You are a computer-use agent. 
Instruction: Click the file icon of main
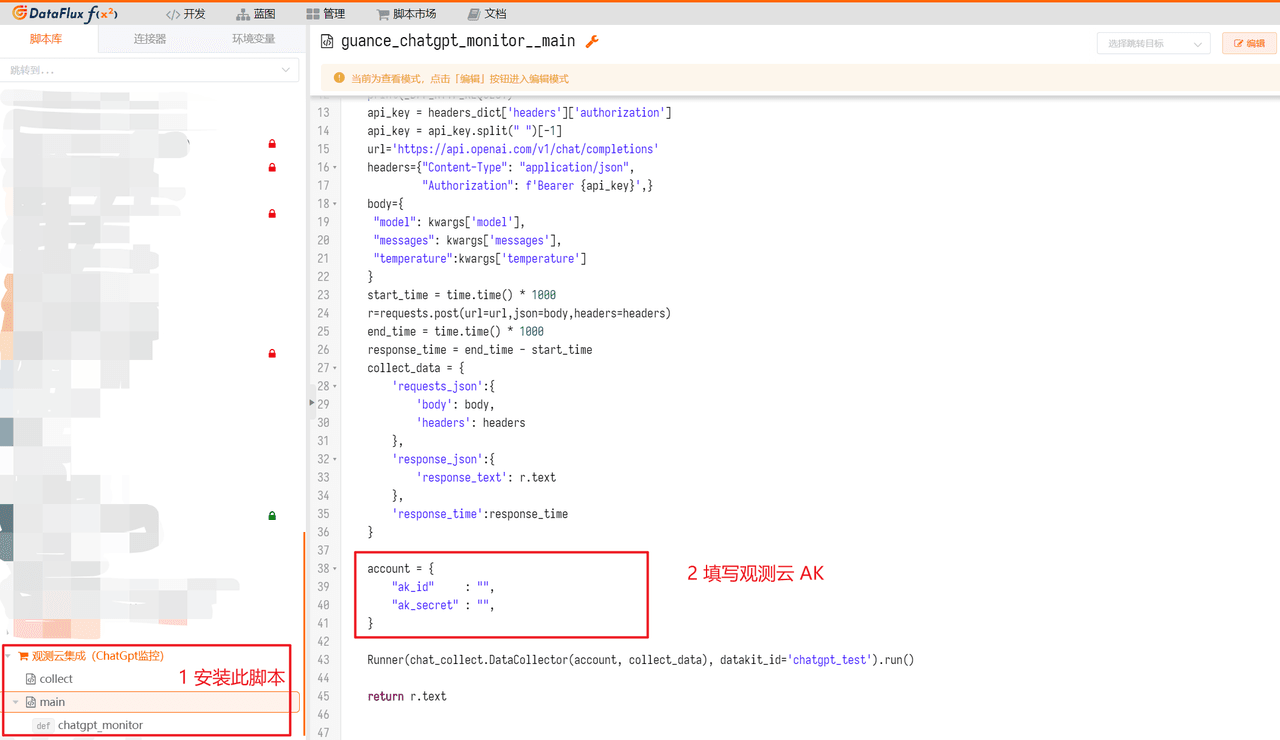[30, 702]
